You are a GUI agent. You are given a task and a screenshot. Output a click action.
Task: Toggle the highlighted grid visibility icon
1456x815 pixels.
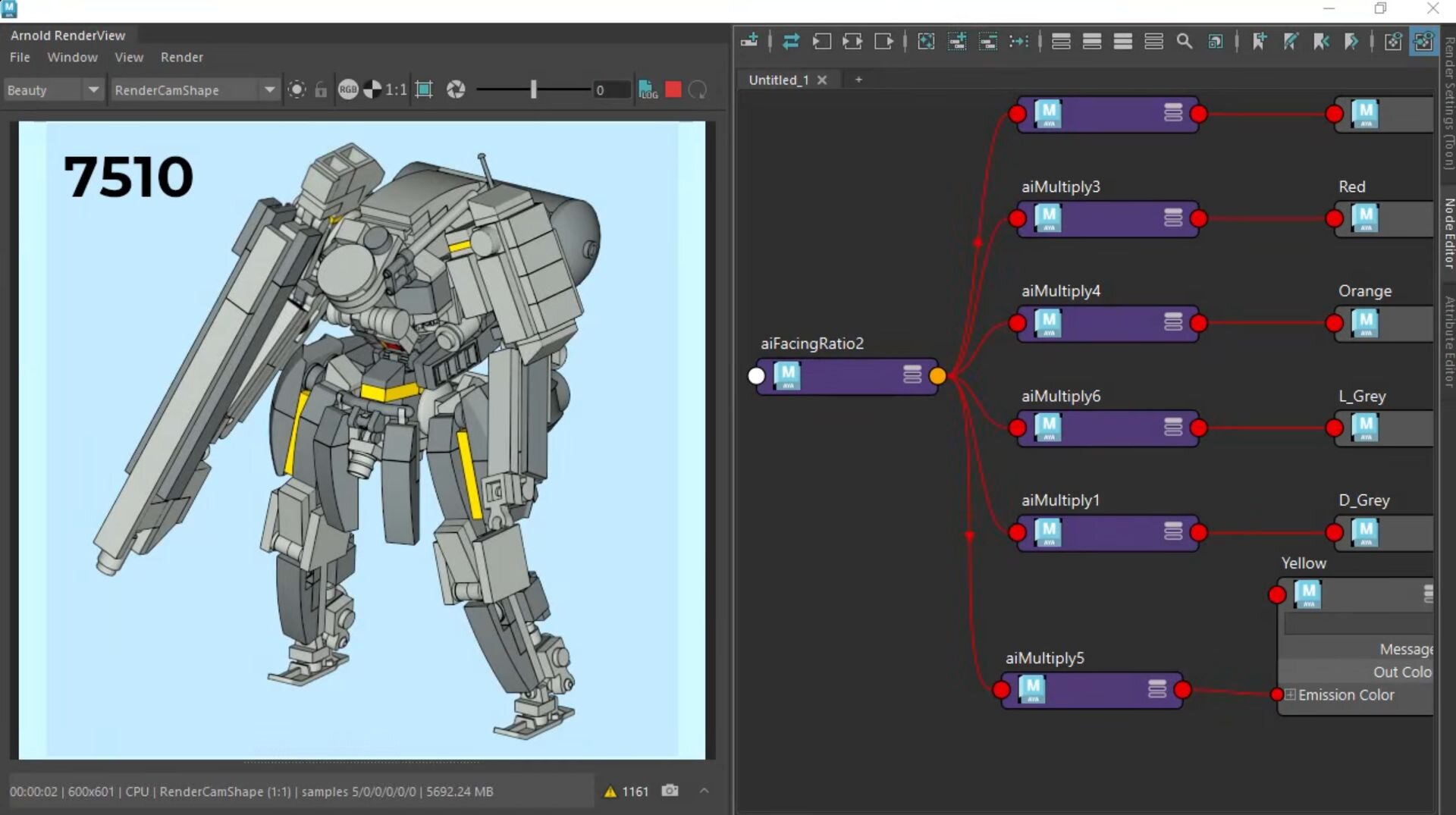tap(1423, 42)
